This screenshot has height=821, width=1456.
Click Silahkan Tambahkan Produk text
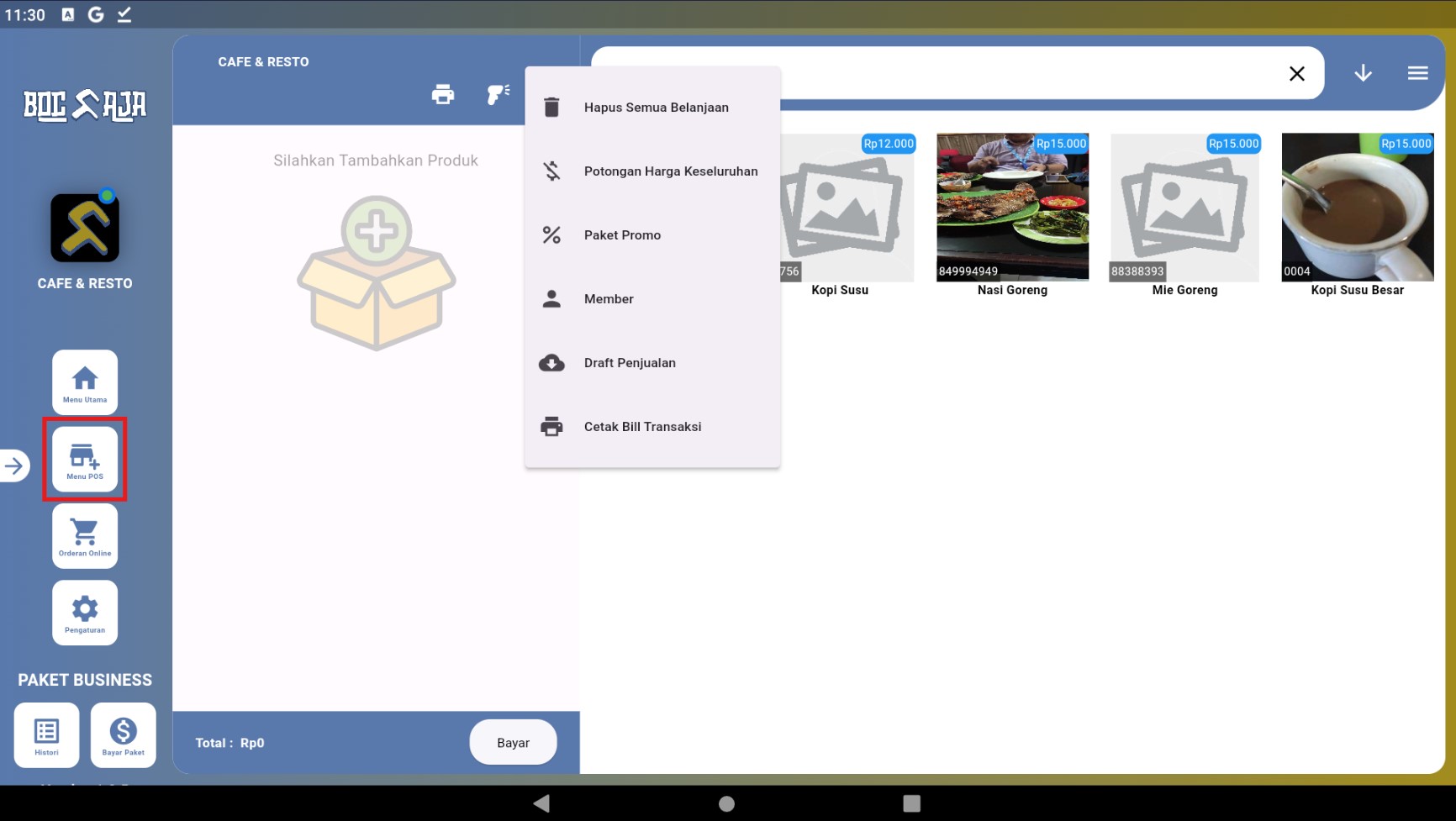(376, 161)
